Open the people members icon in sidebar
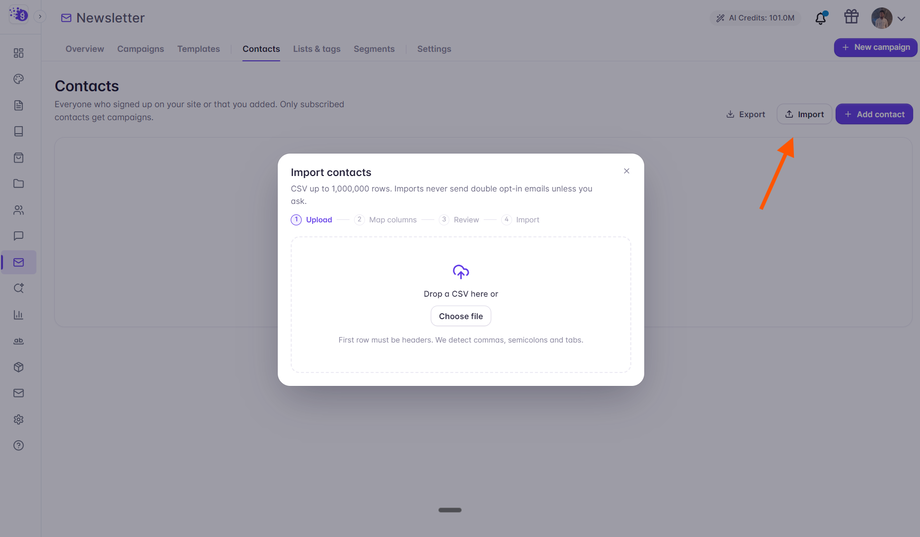Image resolution: width=920 pixels, height=537 pixels. coord(19,210)
